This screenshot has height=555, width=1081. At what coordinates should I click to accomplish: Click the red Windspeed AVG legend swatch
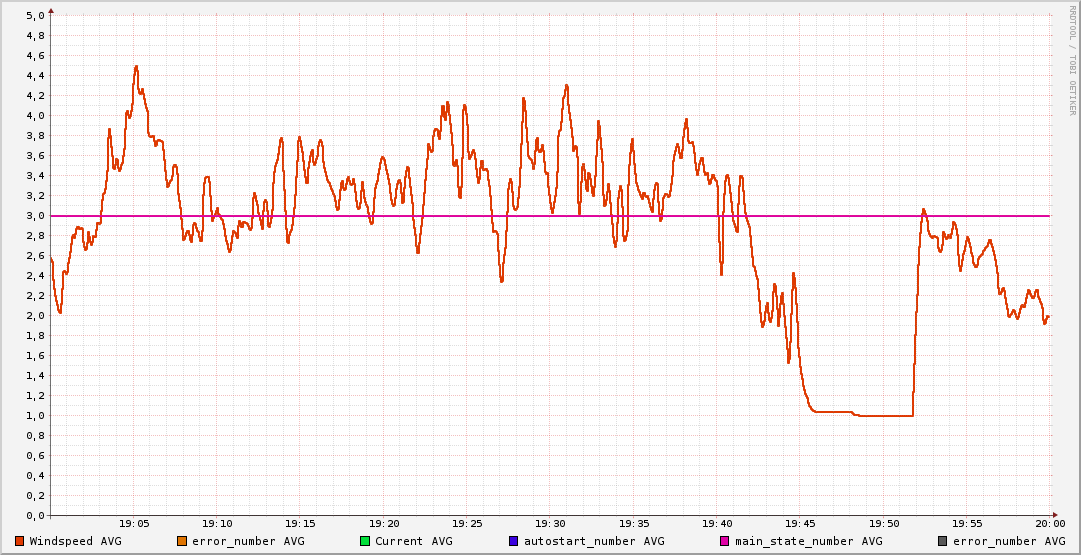pos(20,541)
